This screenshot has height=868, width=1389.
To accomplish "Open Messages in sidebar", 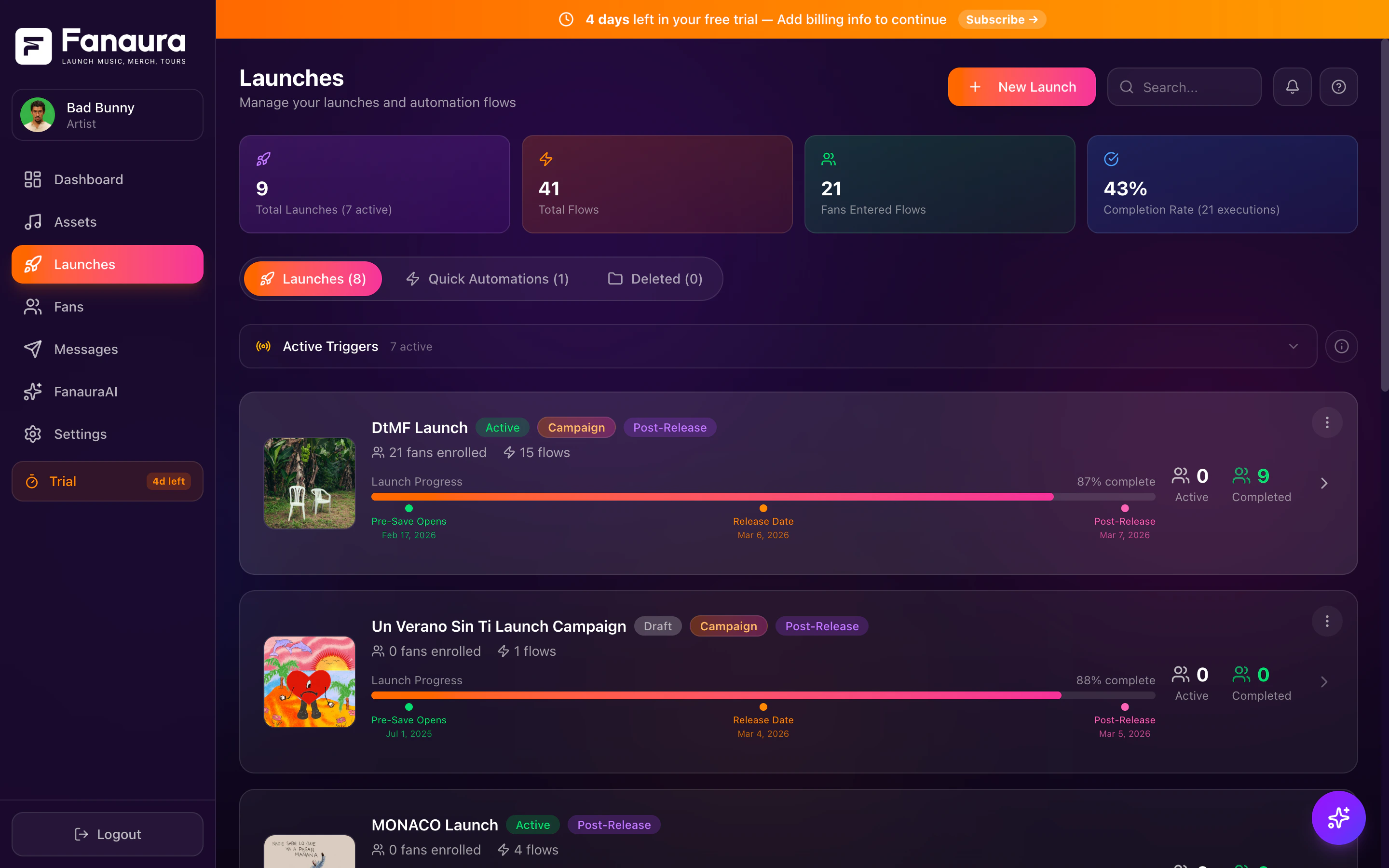I will tap(108, 349).
